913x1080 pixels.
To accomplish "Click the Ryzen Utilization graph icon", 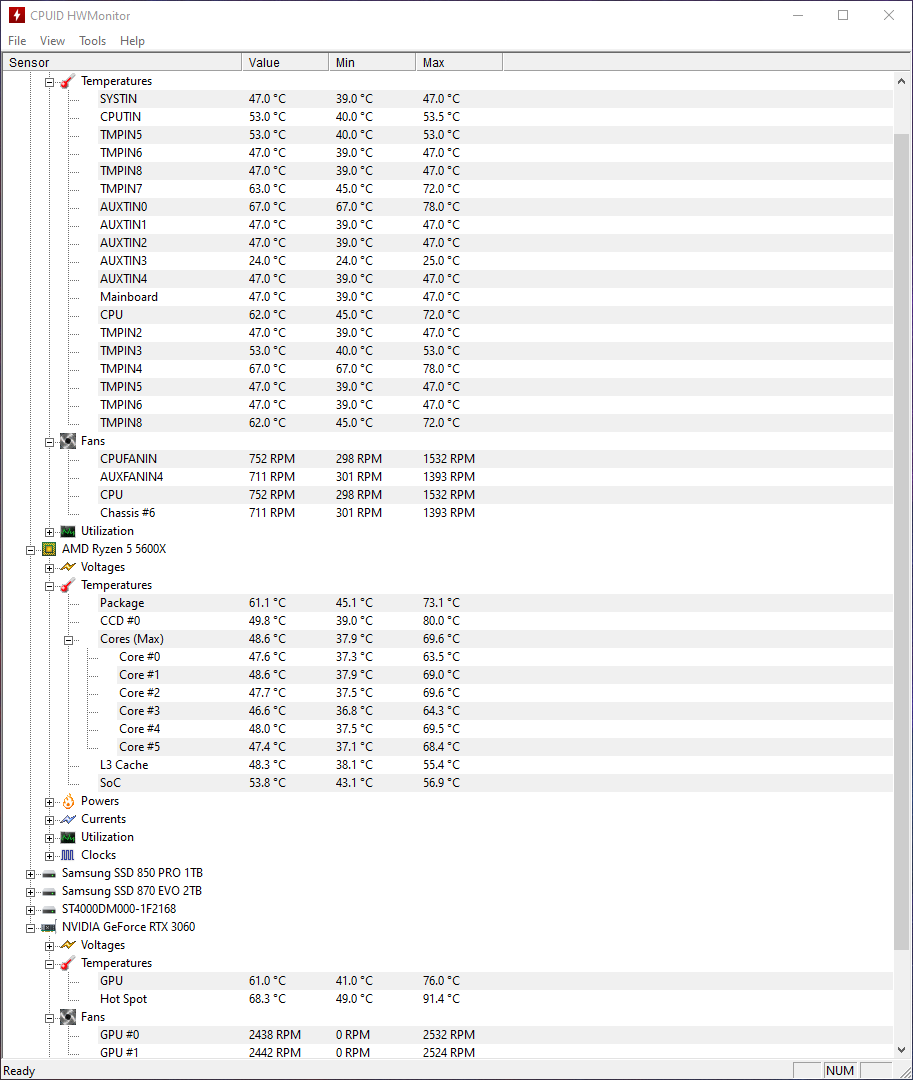I will (x=67, y=837).
